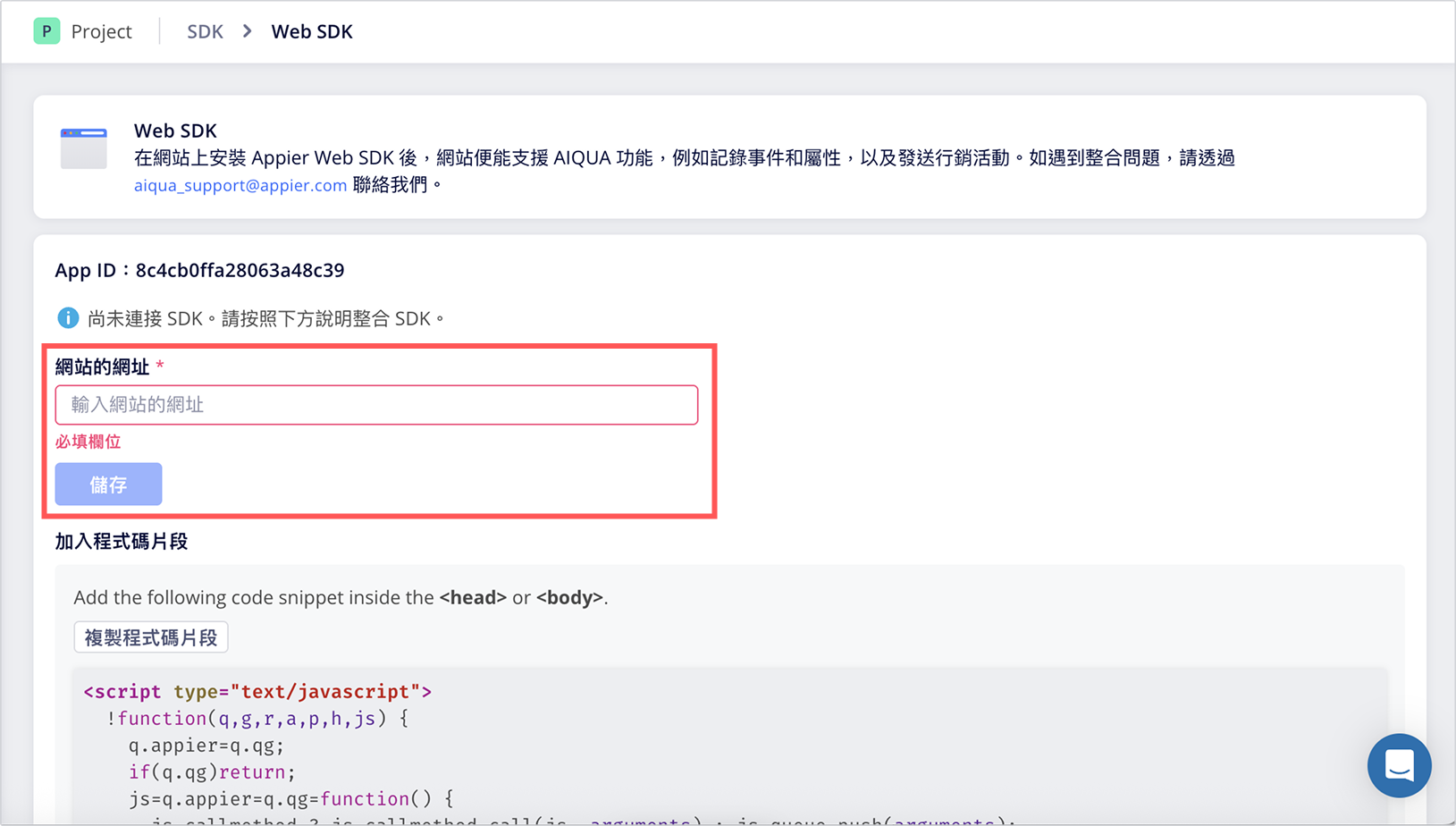Click the 加入程式碼片段 heading
Image resolution: width=1456 pixels, height=826 pixels.
pos(122,542)
